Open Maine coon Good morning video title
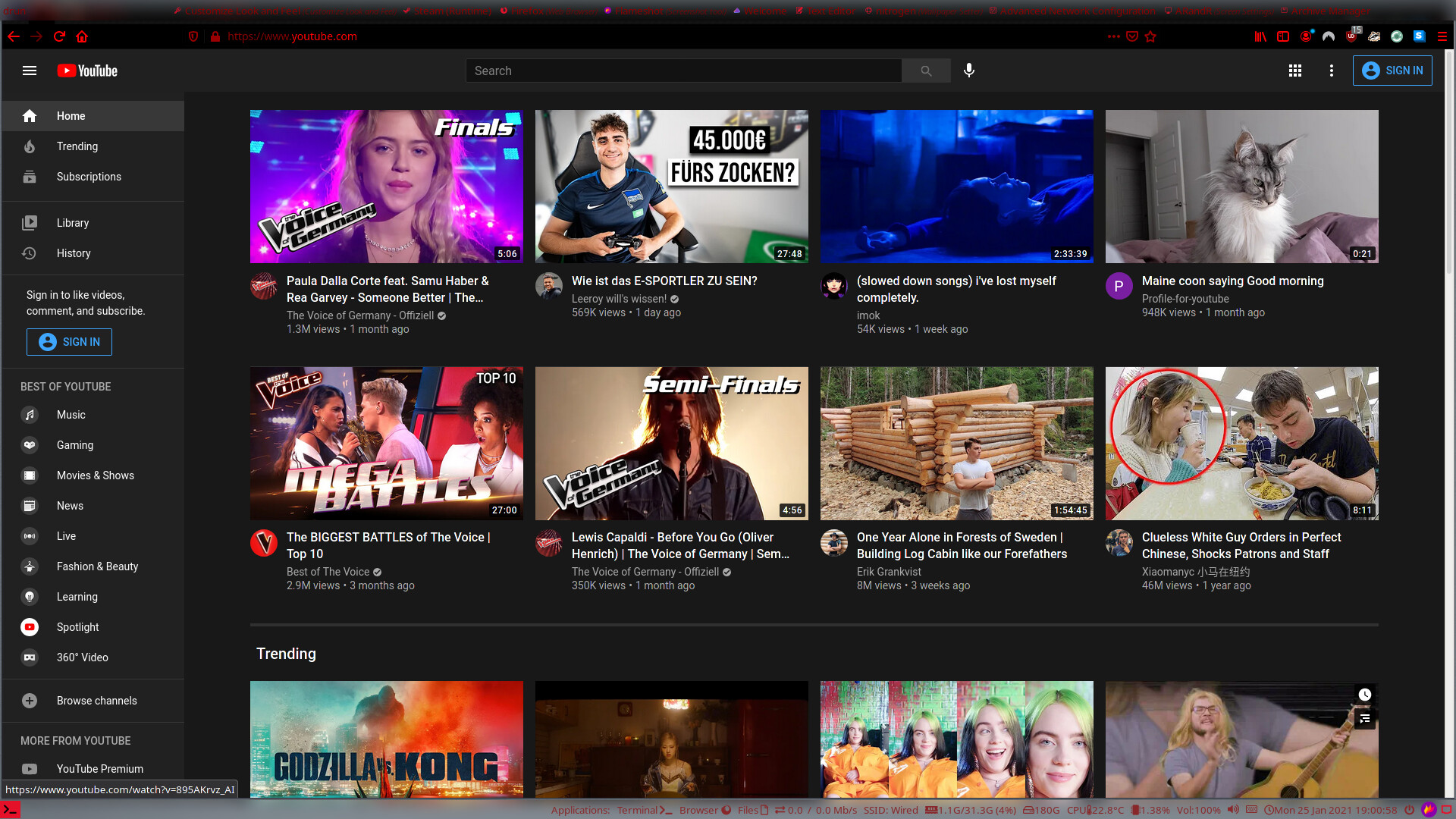Viewport: 1456px width, 819px height. [x=1233, y=281]
